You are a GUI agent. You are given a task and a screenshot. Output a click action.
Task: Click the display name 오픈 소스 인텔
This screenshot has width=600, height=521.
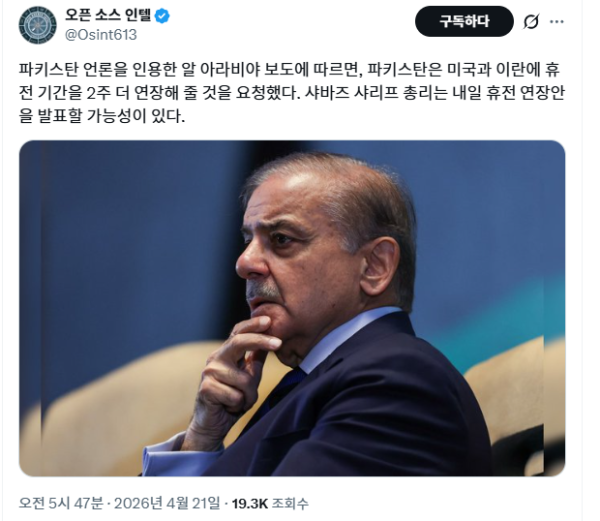(x=108, y=15)
